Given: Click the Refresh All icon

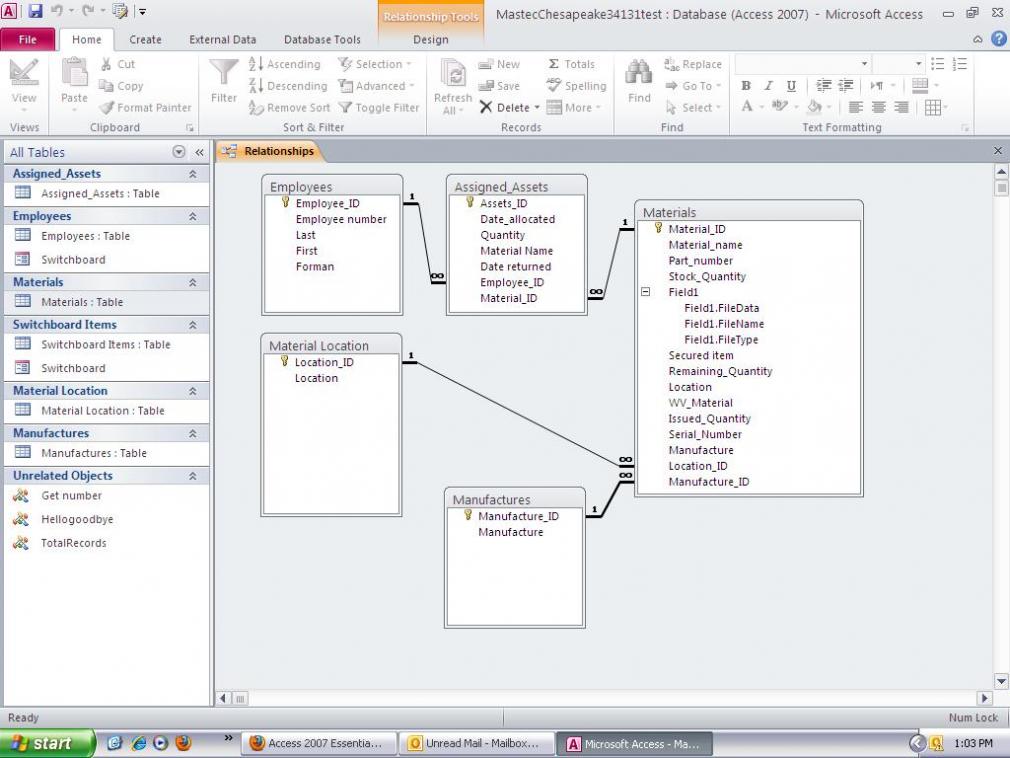Looking at the screenshot, I should pyautogui.click(x=453, y=75).
